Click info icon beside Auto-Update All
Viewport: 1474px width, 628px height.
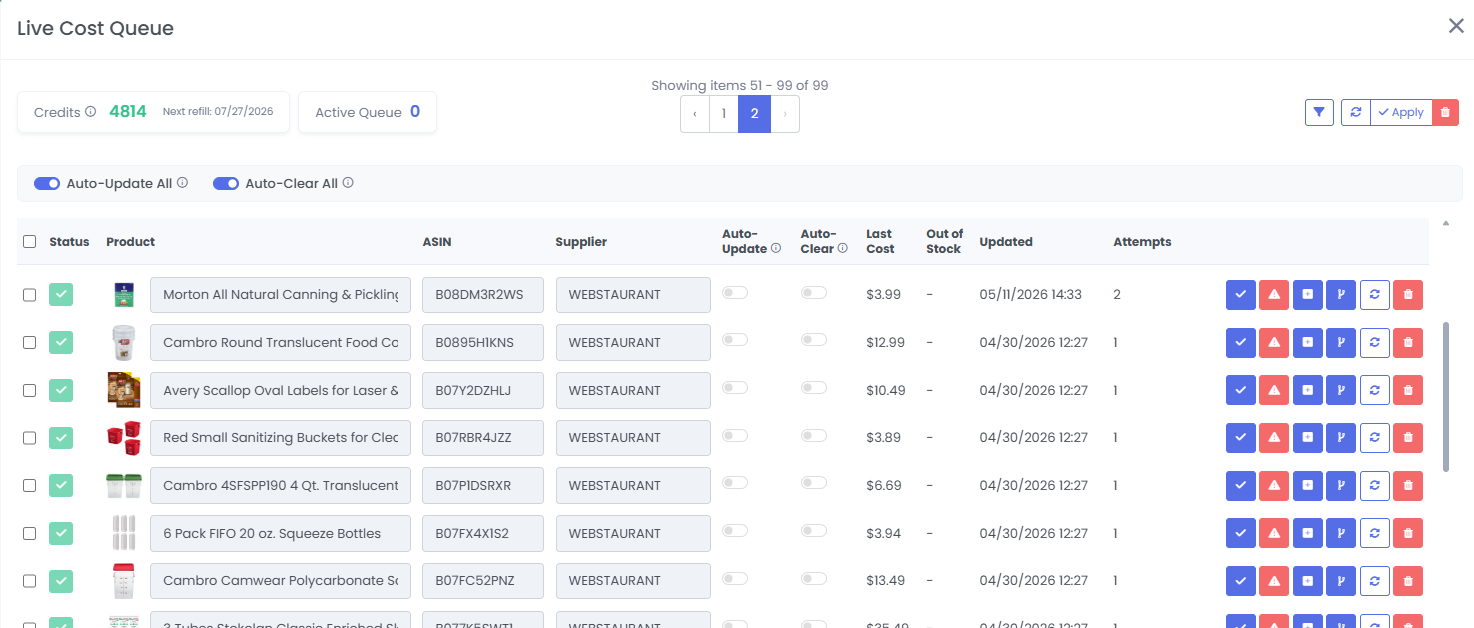pyautogui.click(x=182, y=183)
